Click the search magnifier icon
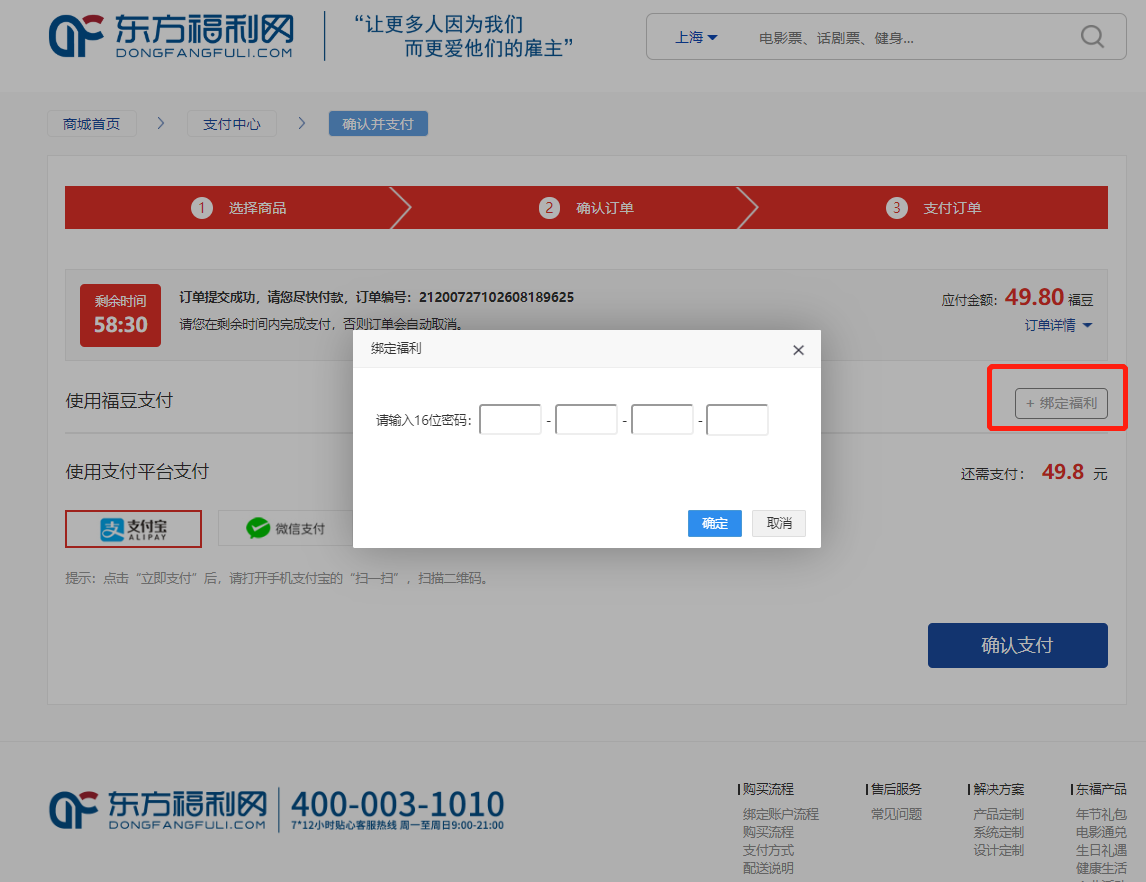The image size is (1146, 882). tap(1091, 36)
